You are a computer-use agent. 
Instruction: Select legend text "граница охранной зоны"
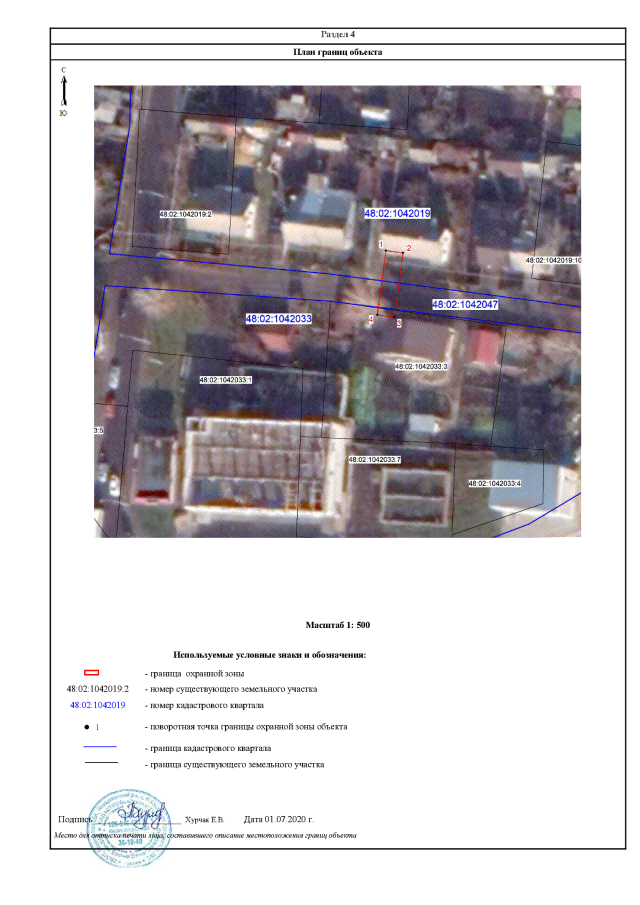197,674
